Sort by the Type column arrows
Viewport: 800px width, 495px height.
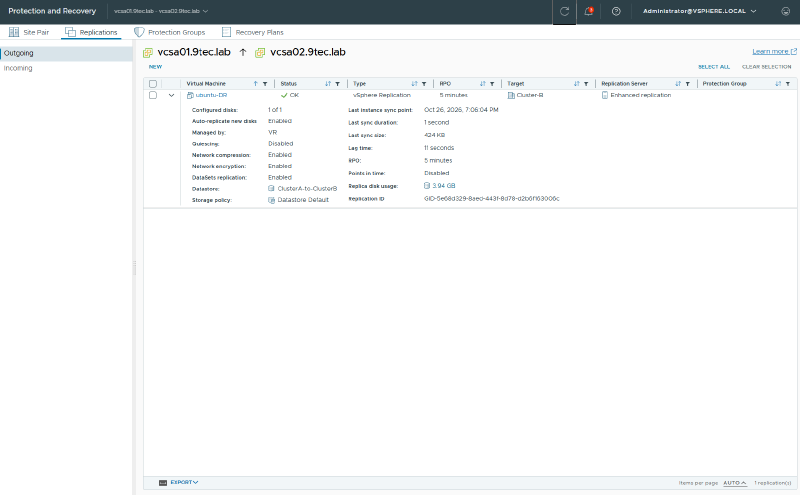point(414,84)
